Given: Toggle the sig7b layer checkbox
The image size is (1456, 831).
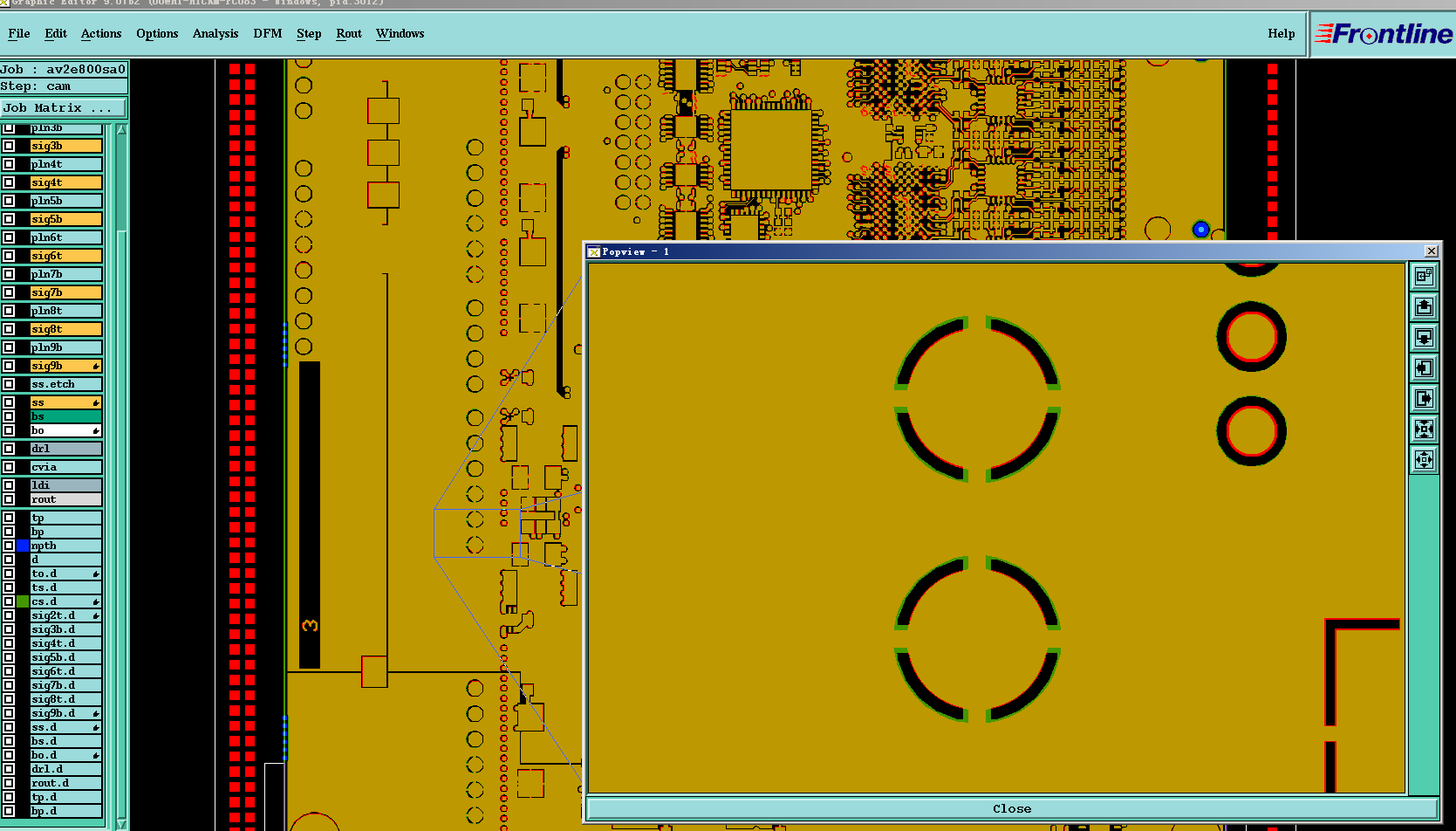Looking at the screenshot, I should (x=9, y=292).
